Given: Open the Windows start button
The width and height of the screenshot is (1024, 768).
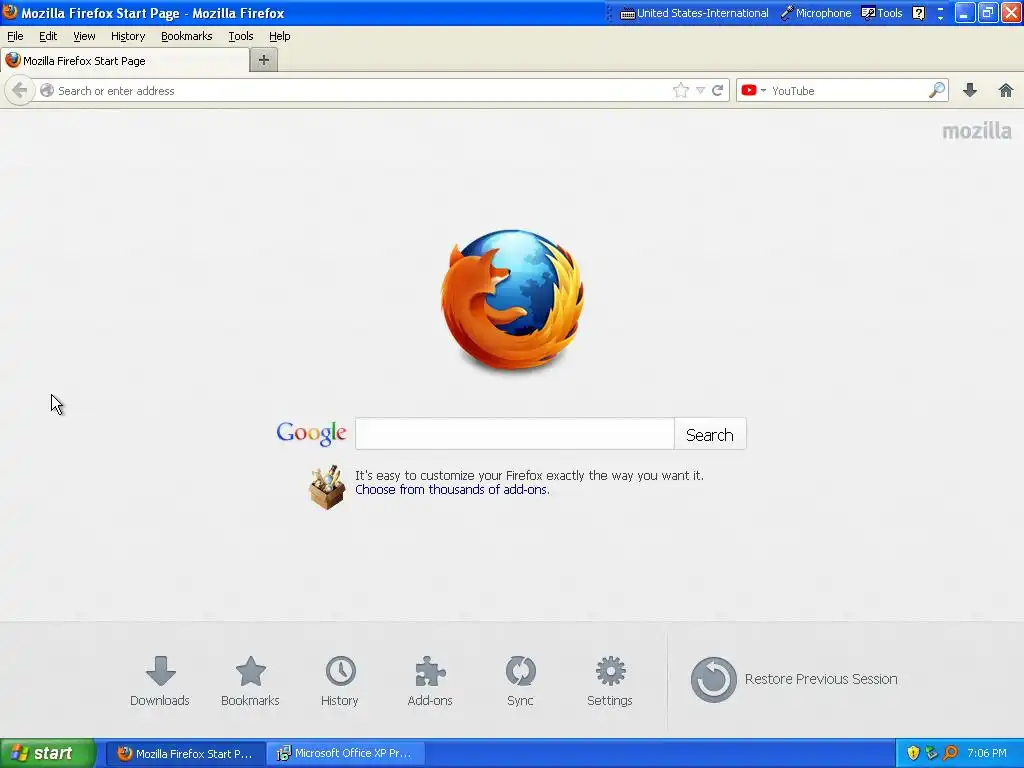Looking at the screenshot, I should click(x=47, y=753).
